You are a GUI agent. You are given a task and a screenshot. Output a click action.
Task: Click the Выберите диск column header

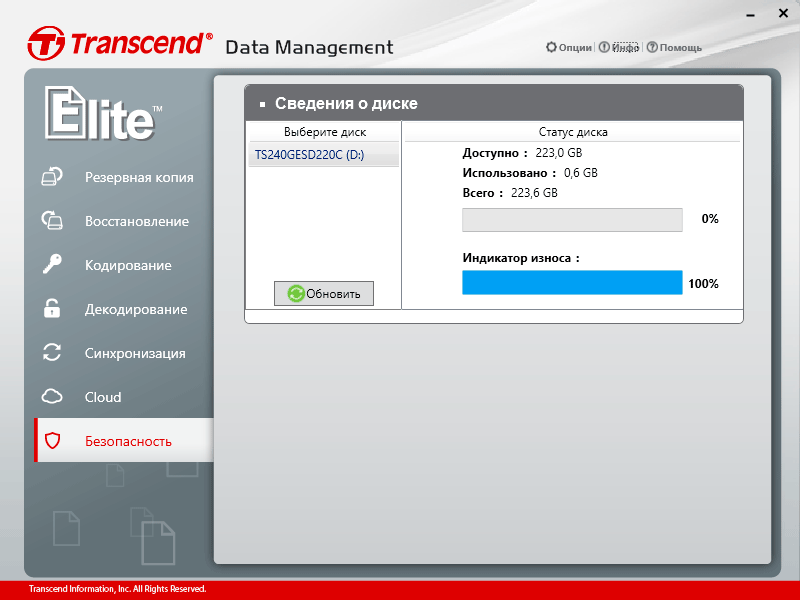[324, 132]
